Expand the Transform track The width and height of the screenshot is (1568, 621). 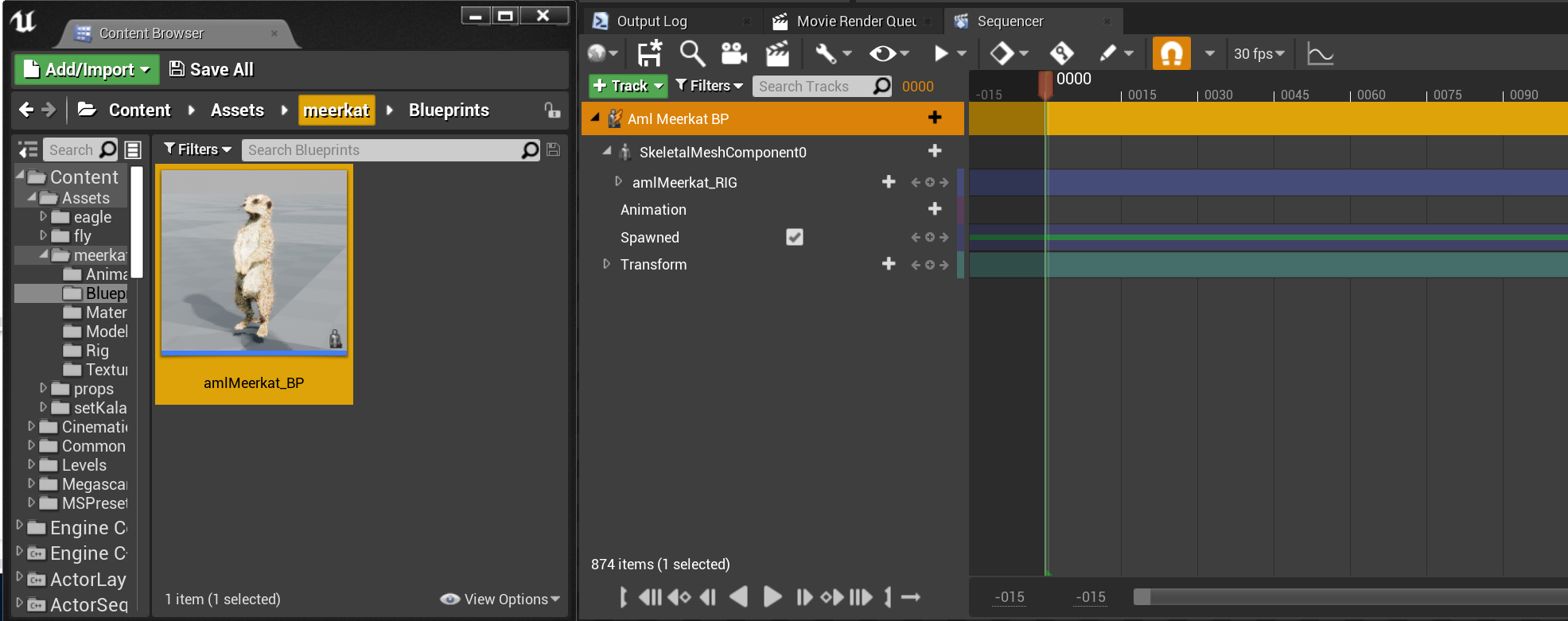coord(606,264)
